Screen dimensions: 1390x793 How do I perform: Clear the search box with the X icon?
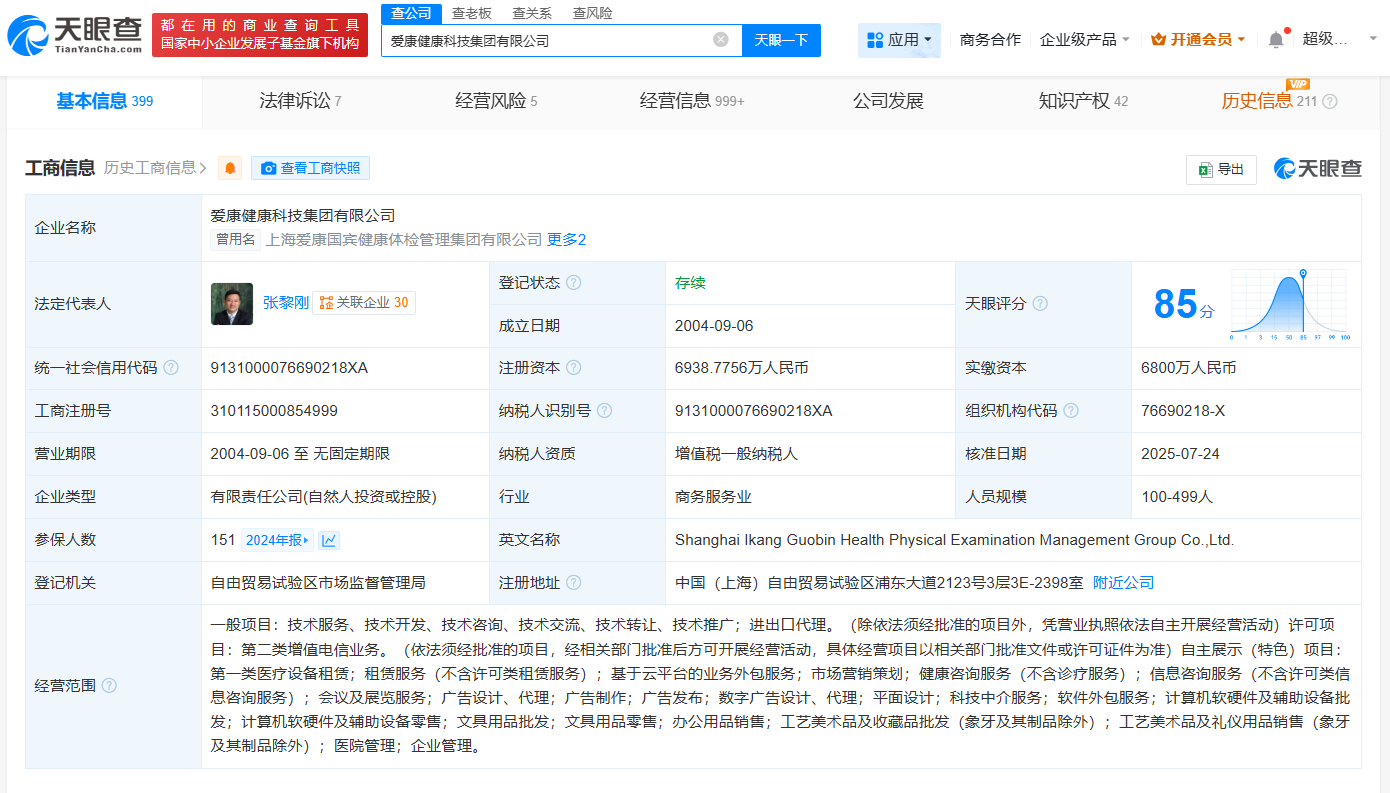click(721, 40)
